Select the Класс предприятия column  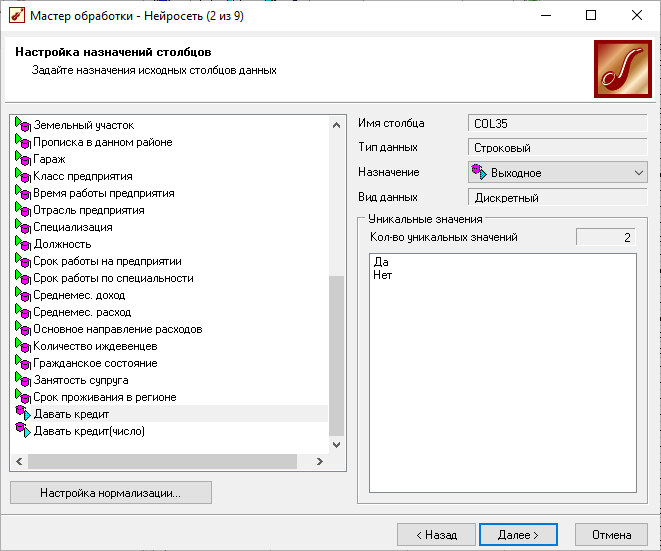83,176
